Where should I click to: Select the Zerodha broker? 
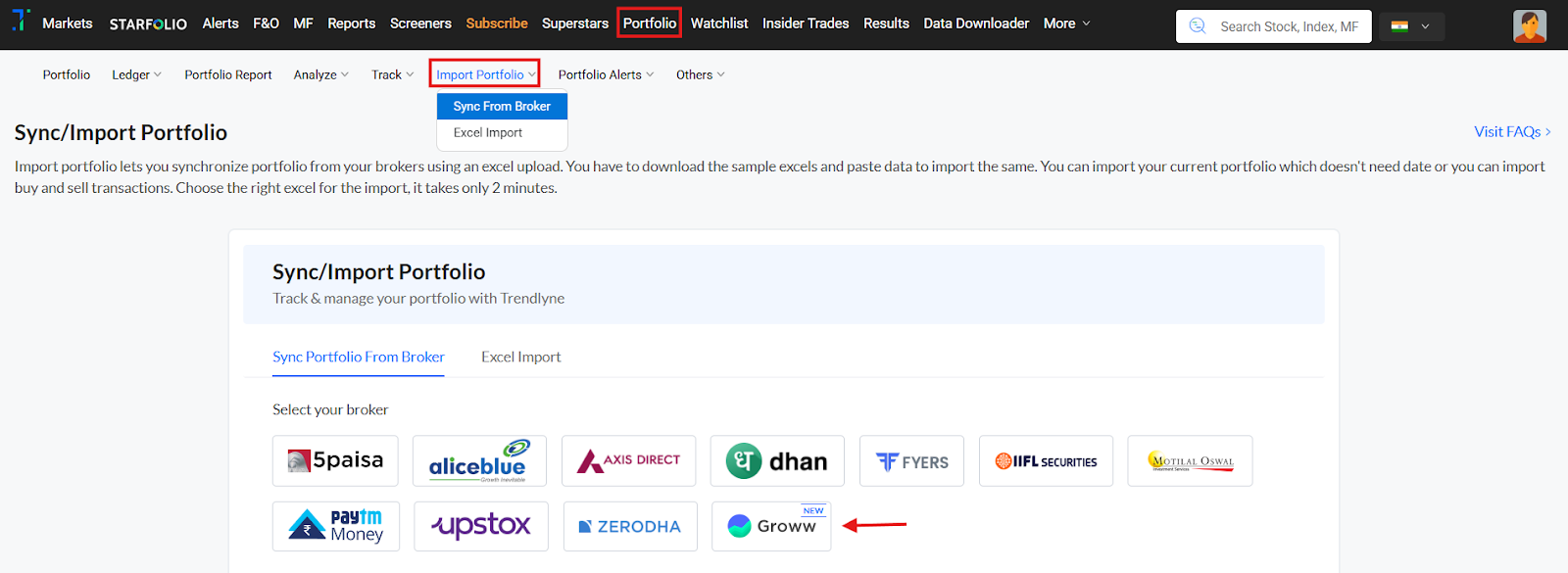coord(630,526)
